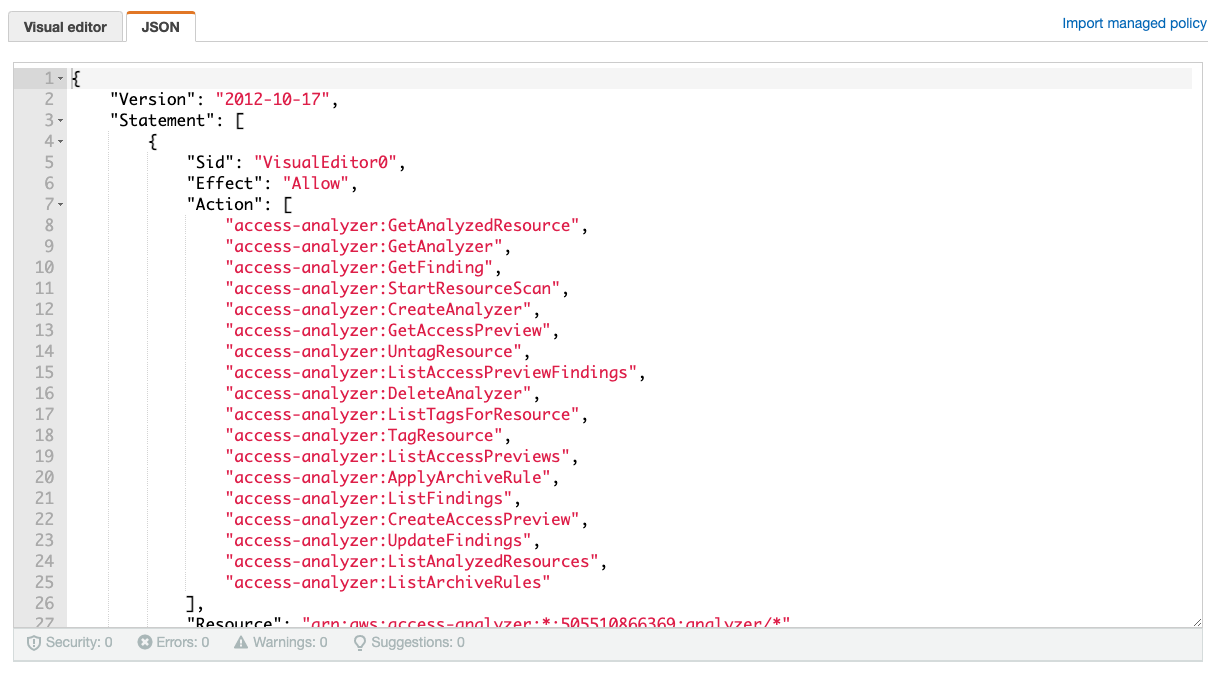This screenshot has width=1211, height=673.
Task: Click the ApplyArchiveRule action line
Action: [x=388, y=477]
